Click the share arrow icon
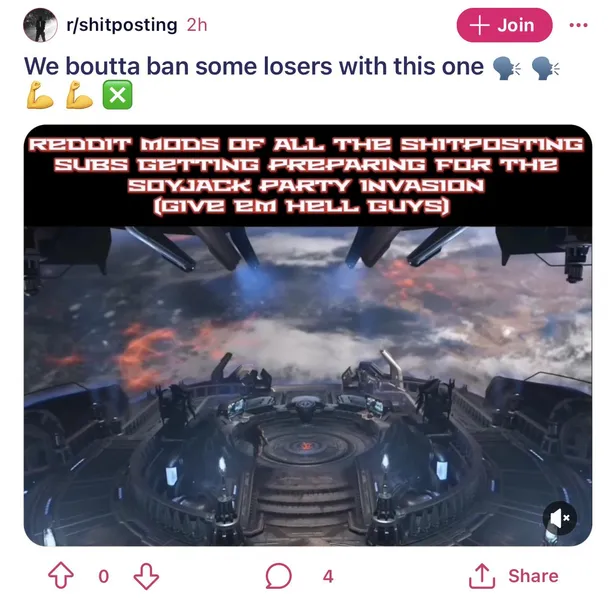The image size is (616, 600). pos(482,576)
